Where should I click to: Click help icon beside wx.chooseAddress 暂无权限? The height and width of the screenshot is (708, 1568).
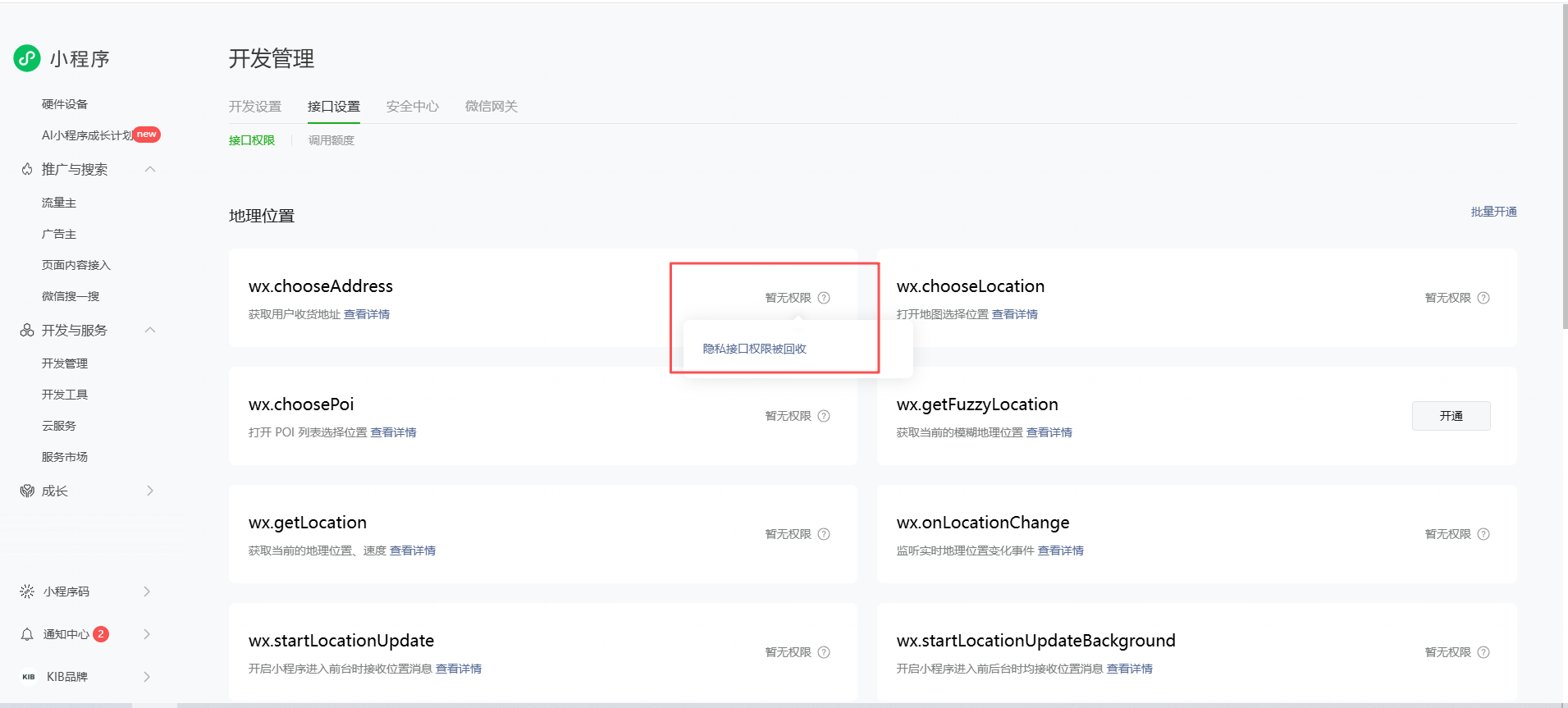coord(824,298)
